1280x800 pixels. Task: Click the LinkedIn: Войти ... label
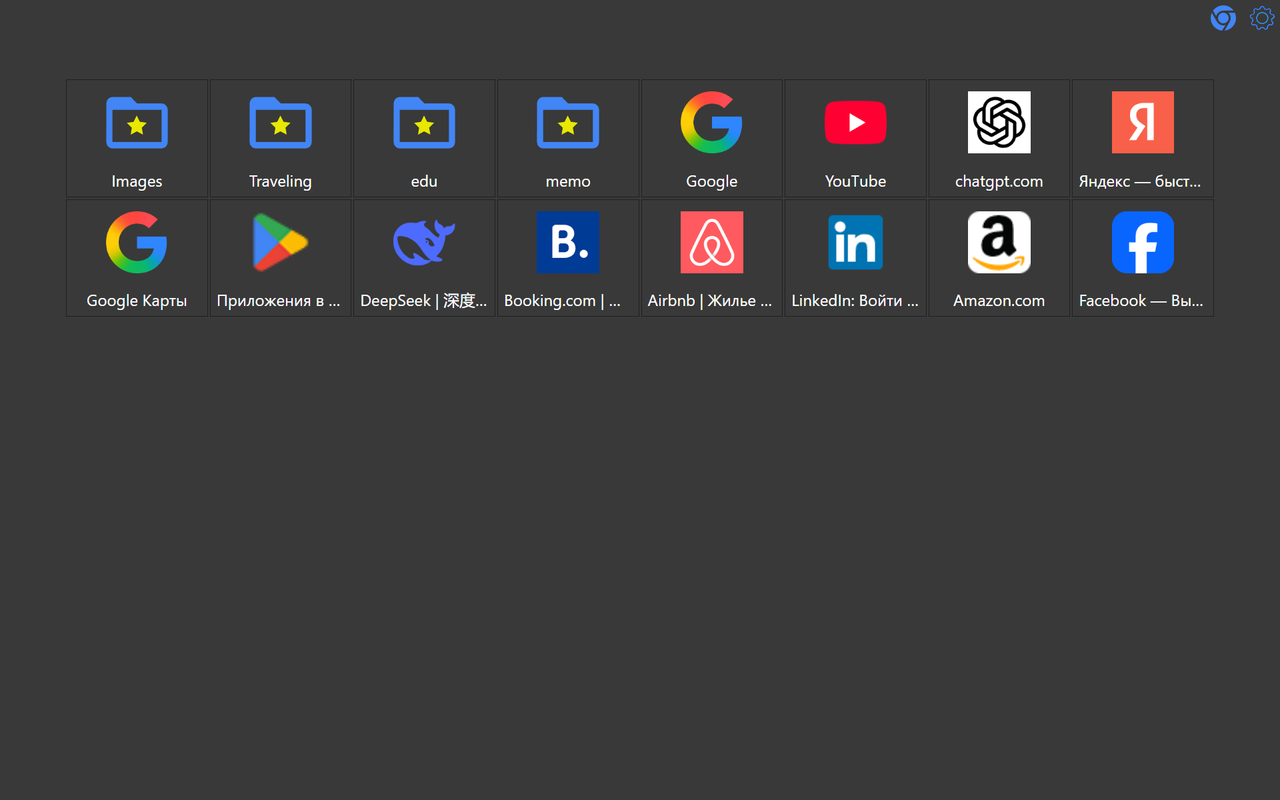coord(855,300)
